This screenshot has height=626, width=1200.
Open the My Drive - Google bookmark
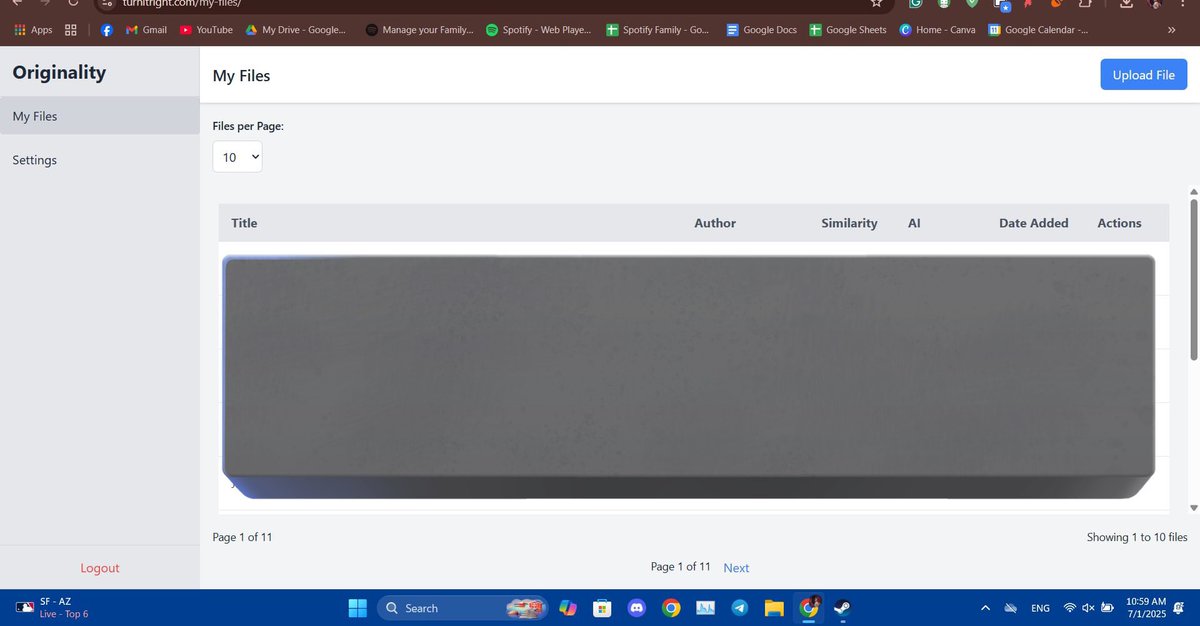click(x=296, y=30)
